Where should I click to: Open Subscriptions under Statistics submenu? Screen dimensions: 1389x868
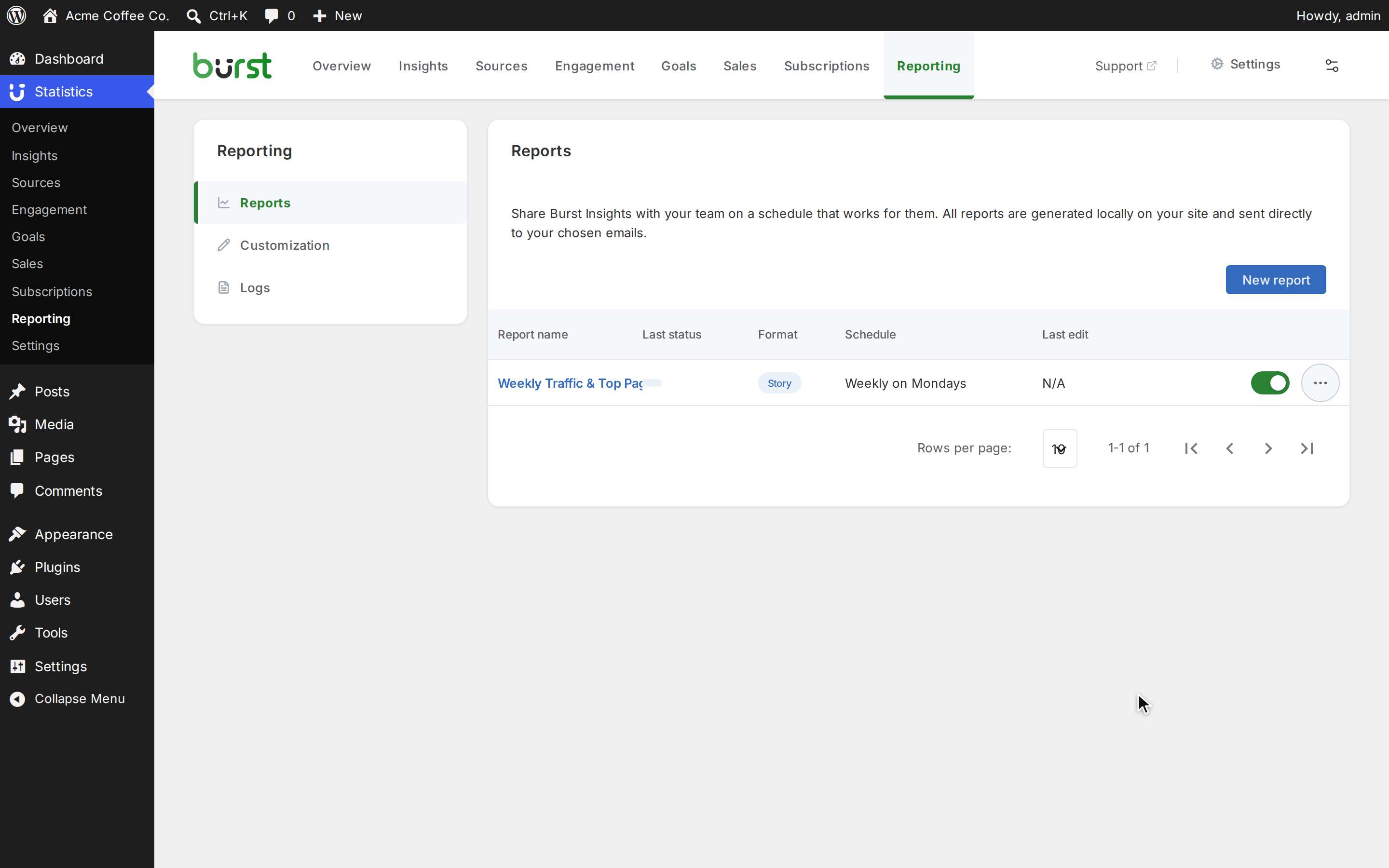(52, 292)
